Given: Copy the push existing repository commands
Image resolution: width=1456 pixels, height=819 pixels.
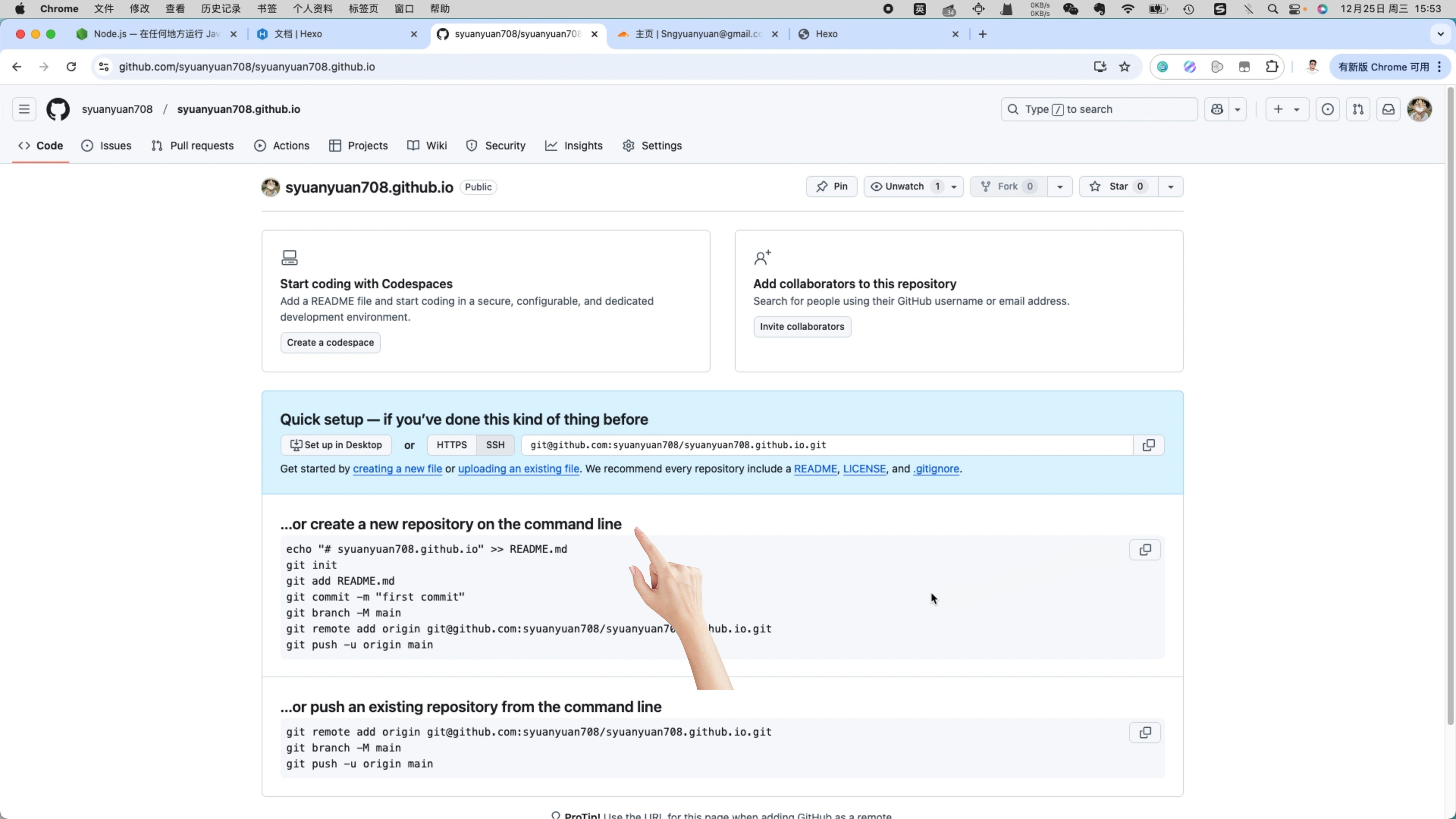Looking at the screenshot, I should pos(1145,733).
